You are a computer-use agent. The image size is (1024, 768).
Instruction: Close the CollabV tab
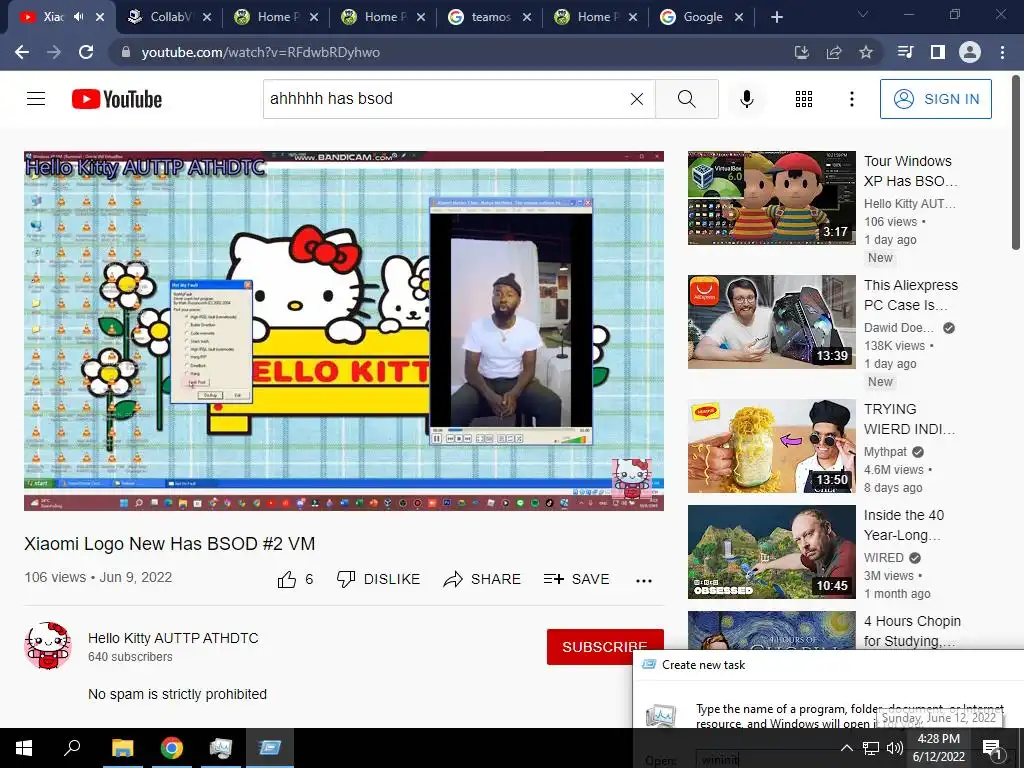point(207,17)
